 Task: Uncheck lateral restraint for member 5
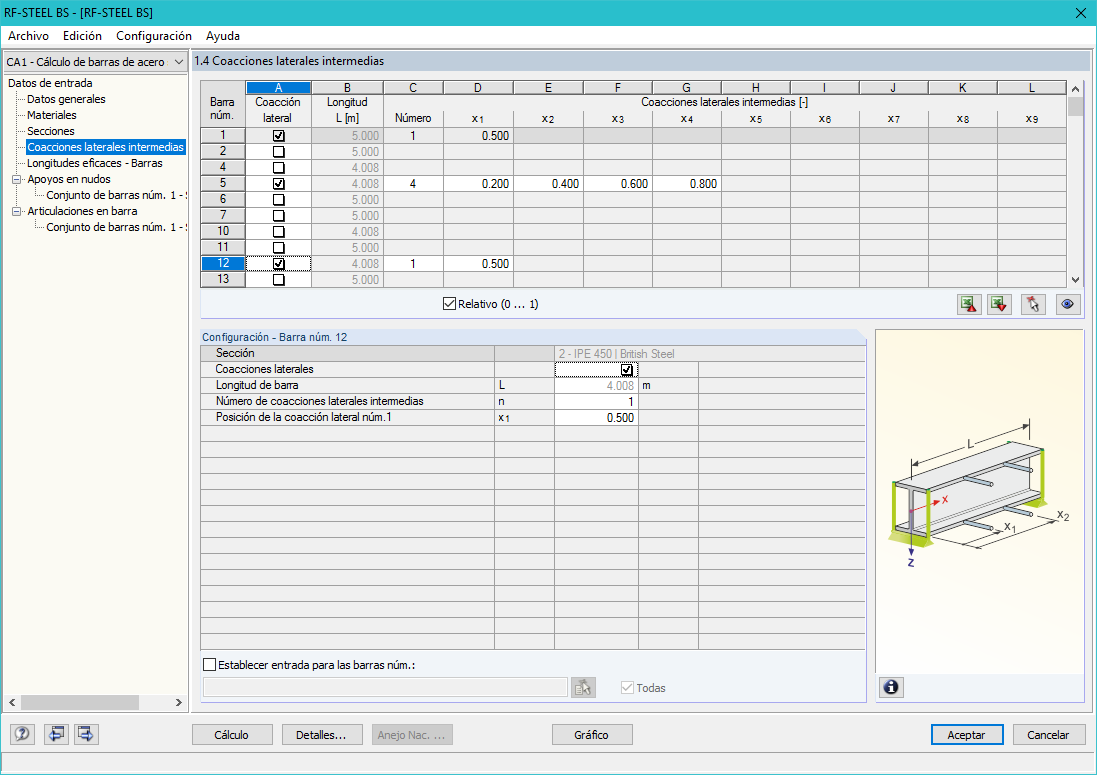pos(278,184)
